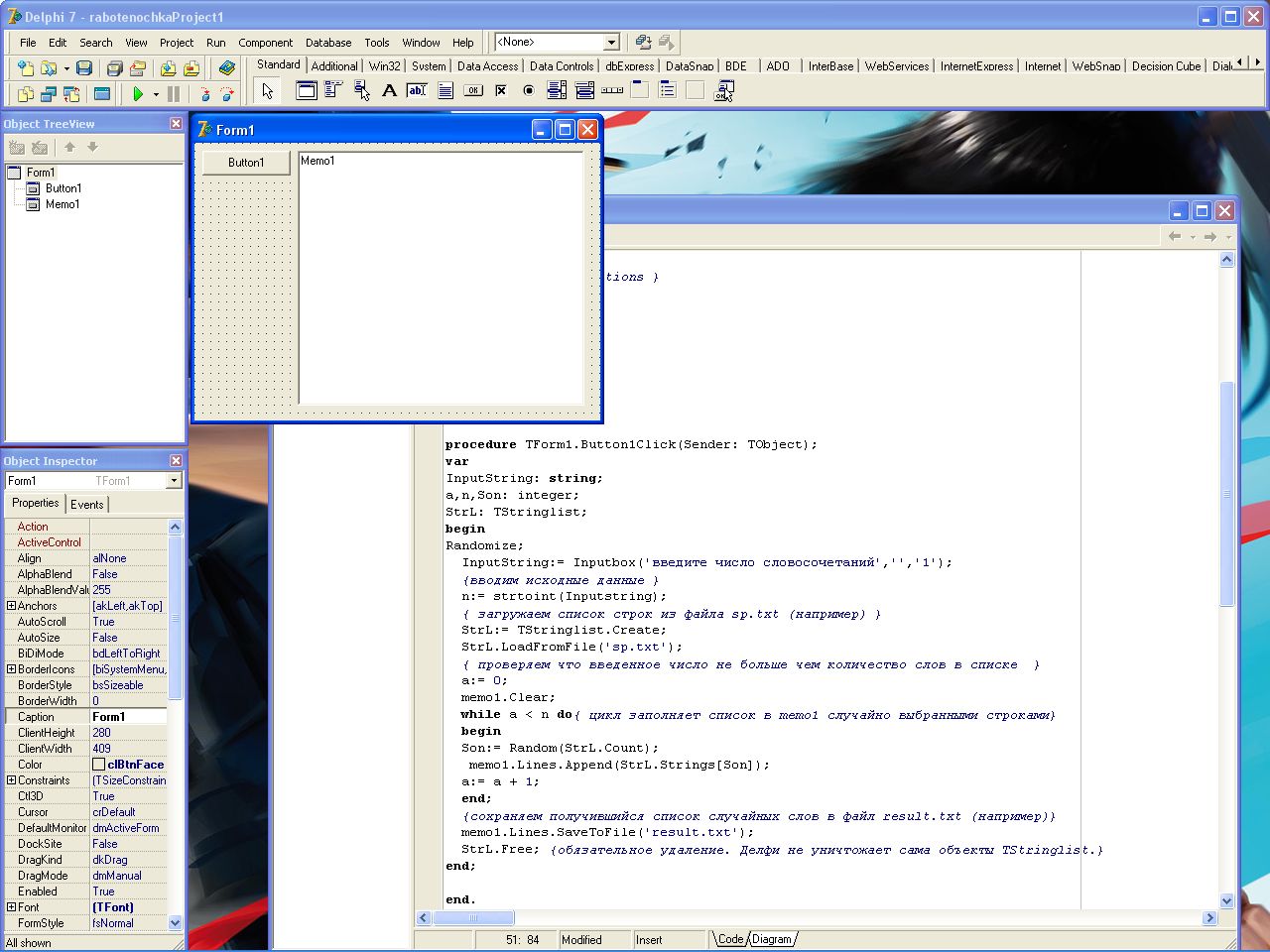Click Button1 on the Form1 designer
Image resolution: width=1270 pixels, height=952 pixels.
[246, 163]
